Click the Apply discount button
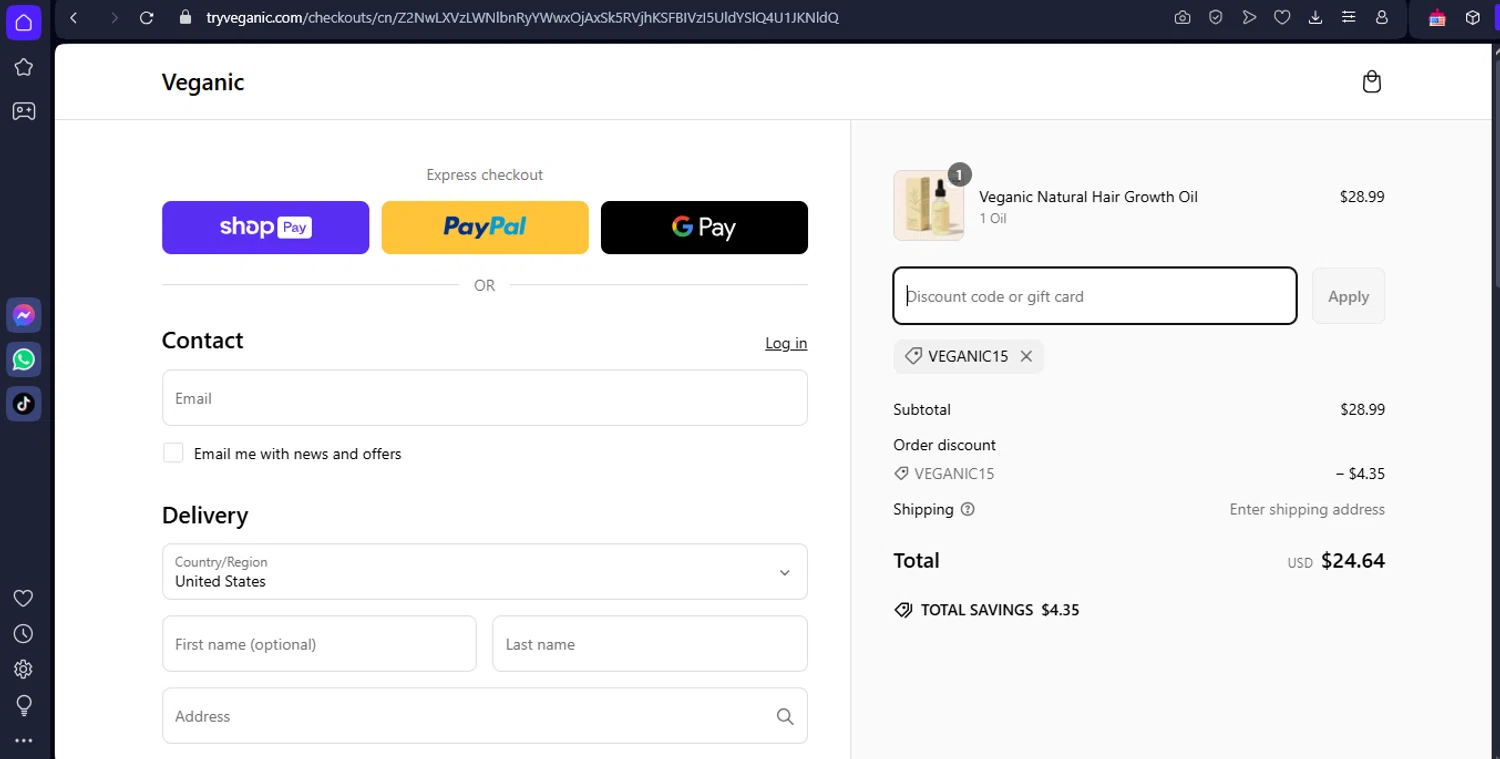The height and width of the screenshot is (759, 1500). click(x=1348, y=296)
